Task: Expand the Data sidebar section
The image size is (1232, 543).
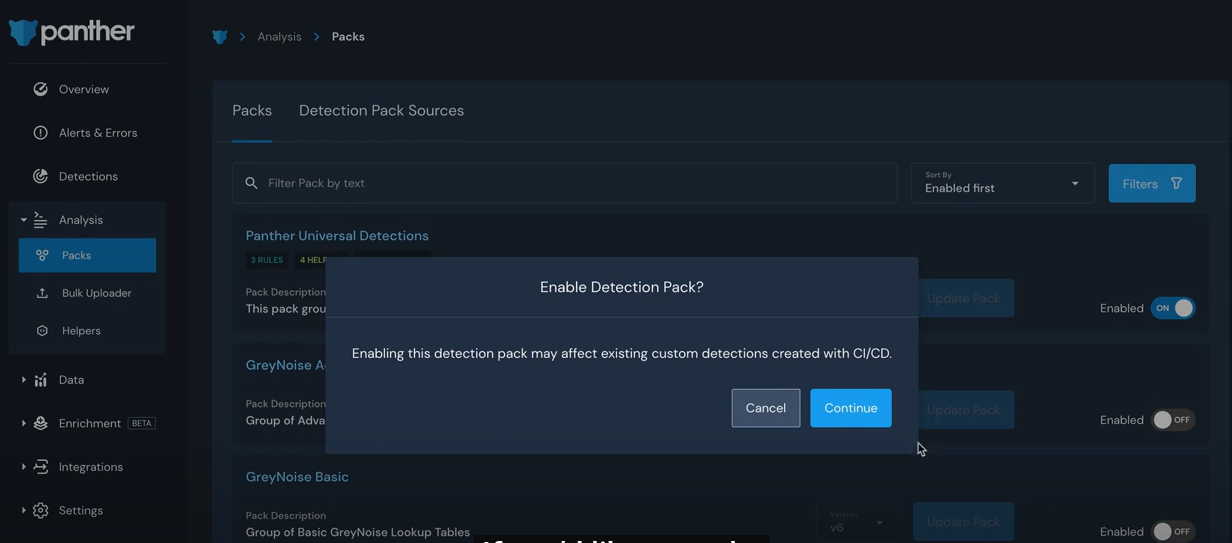Action: click(24, 380)
